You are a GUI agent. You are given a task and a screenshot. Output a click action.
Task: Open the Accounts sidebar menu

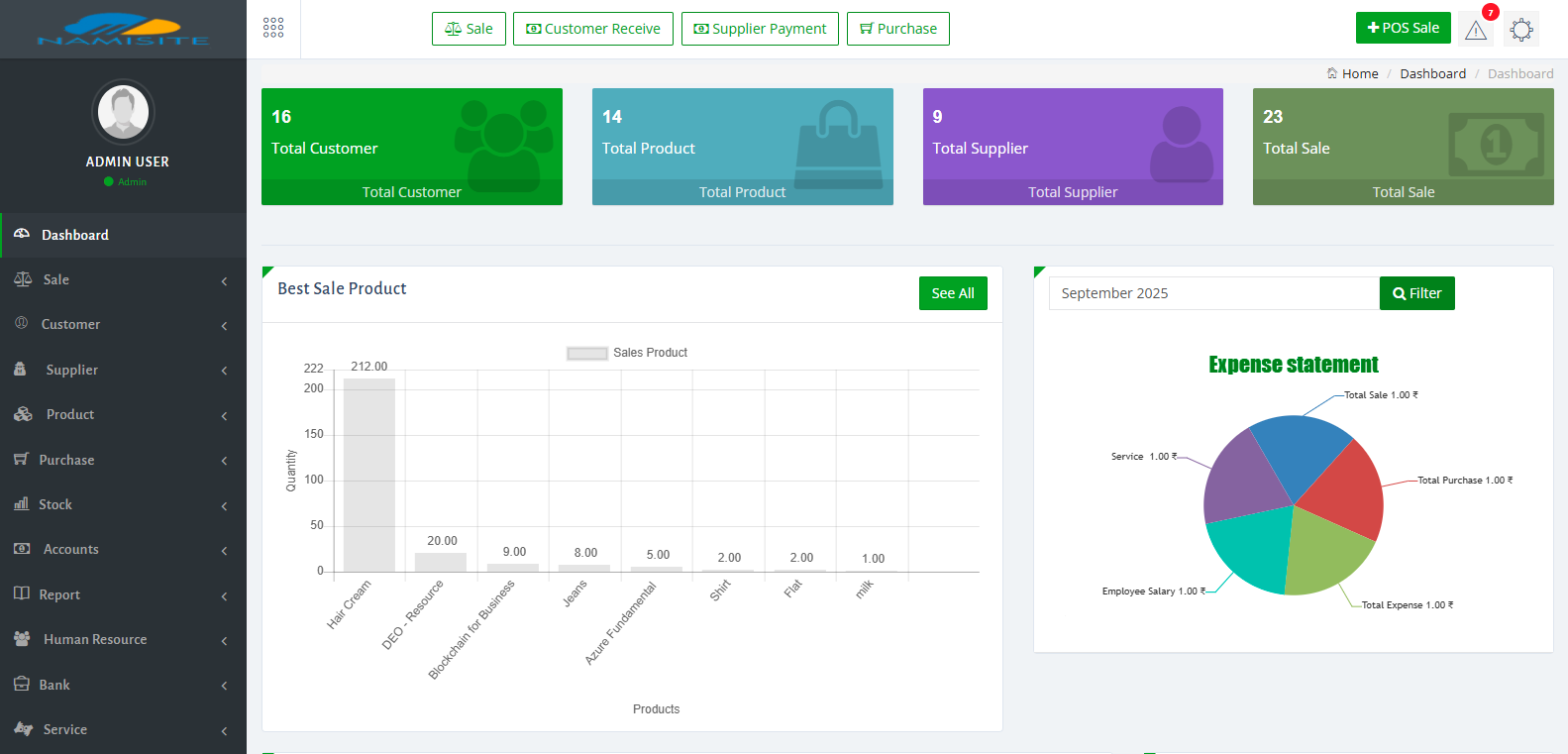70,549
